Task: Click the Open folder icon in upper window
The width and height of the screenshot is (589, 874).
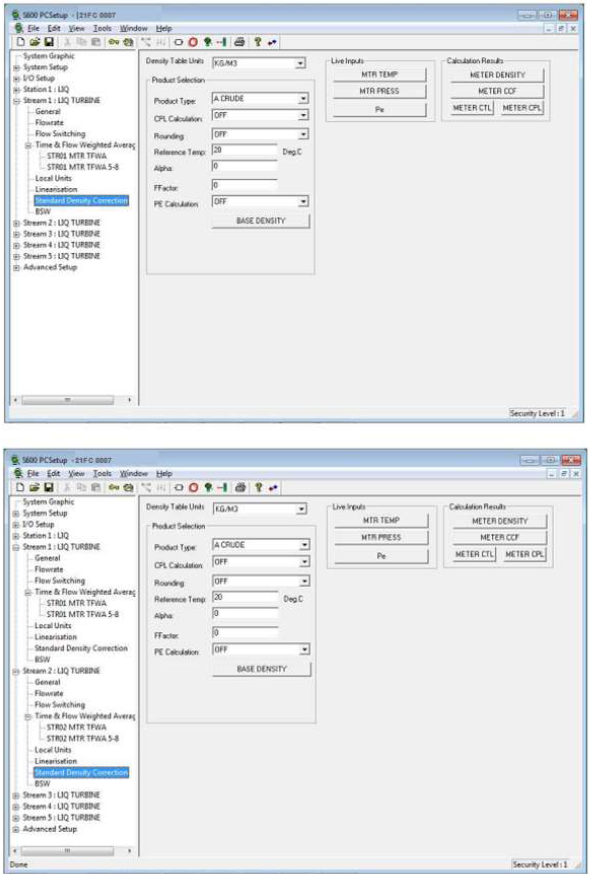Action: [x=35, y=42]
